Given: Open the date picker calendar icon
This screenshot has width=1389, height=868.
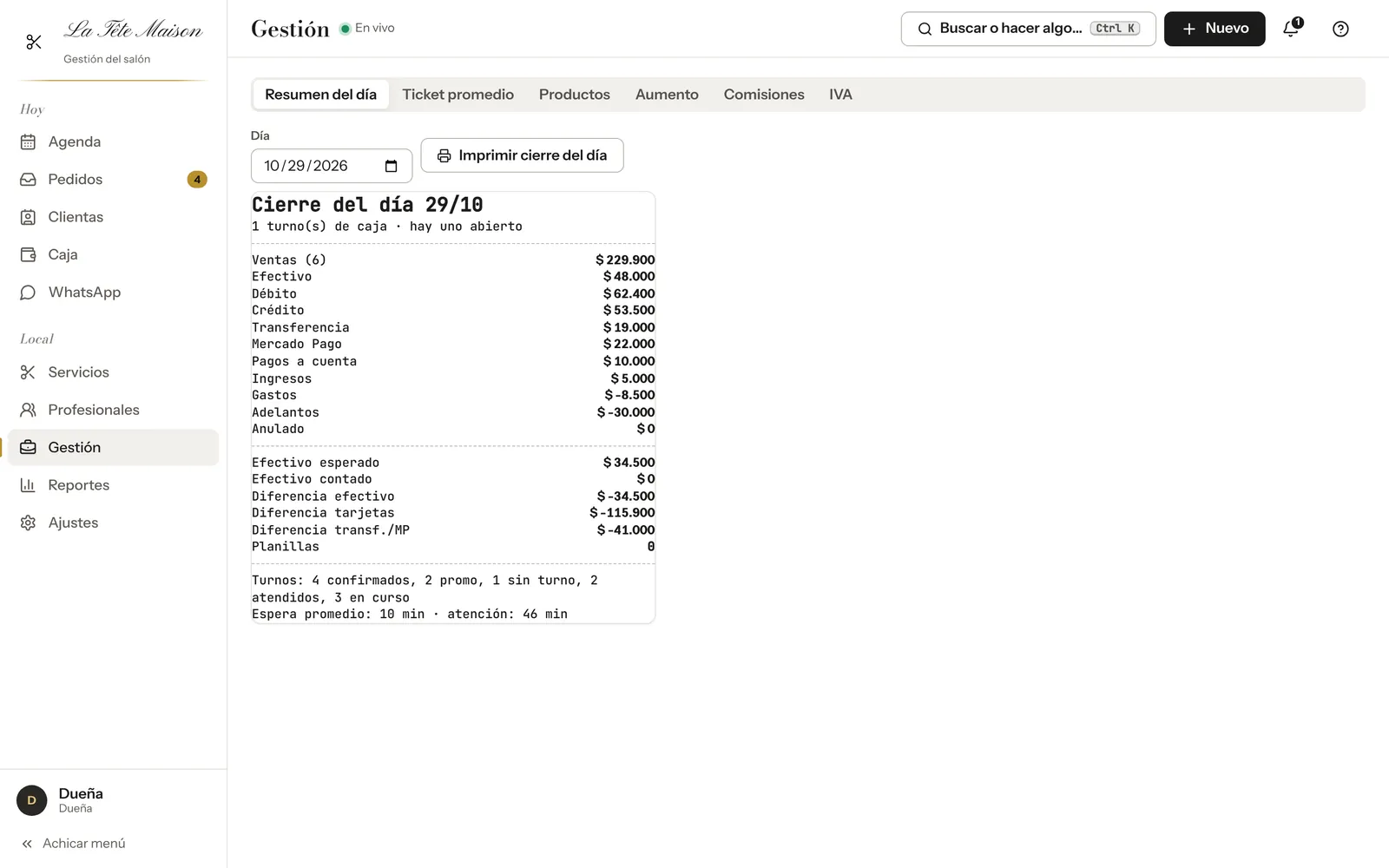Looking at the screenshot, I should pos(391,166).
